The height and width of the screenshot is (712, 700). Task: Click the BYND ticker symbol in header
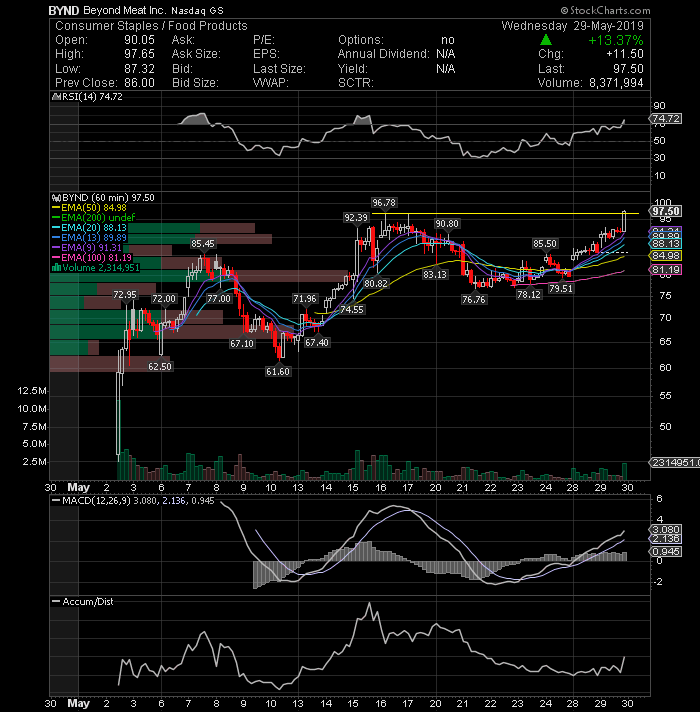(64, 10)
